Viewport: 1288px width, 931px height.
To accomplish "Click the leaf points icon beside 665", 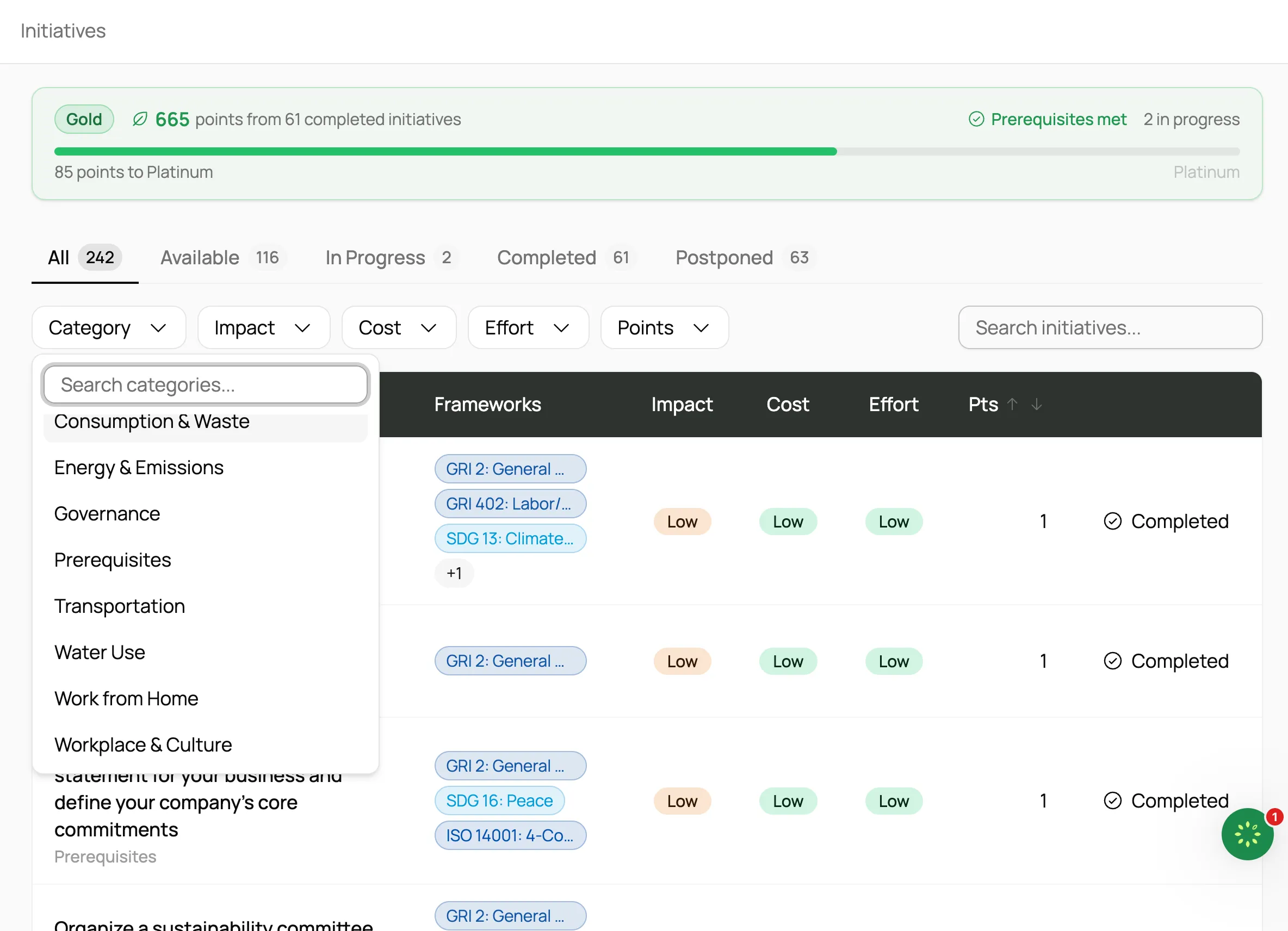I will click(140, 119).
